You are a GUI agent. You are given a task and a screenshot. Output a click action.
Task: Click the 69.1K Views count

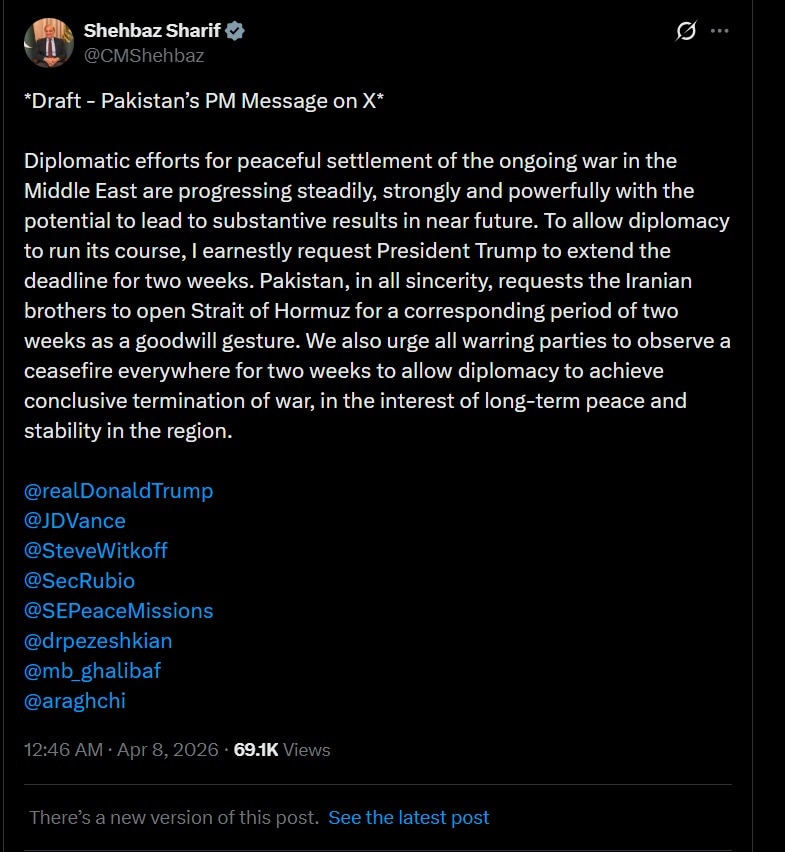point(281,749)
